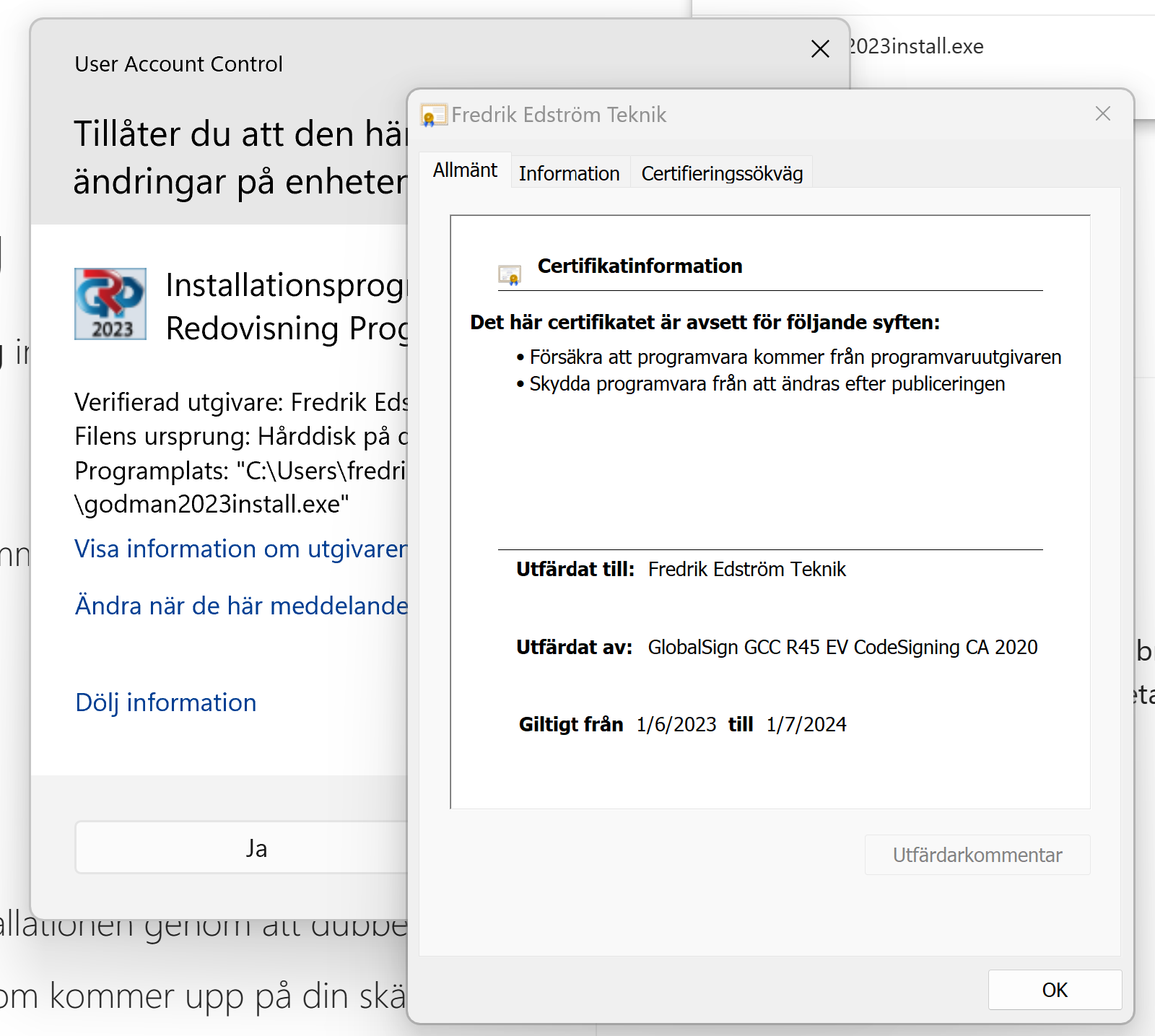Click the expiry date 1/7/2024
This screenshot has width=1155, height=1036.
806,724
